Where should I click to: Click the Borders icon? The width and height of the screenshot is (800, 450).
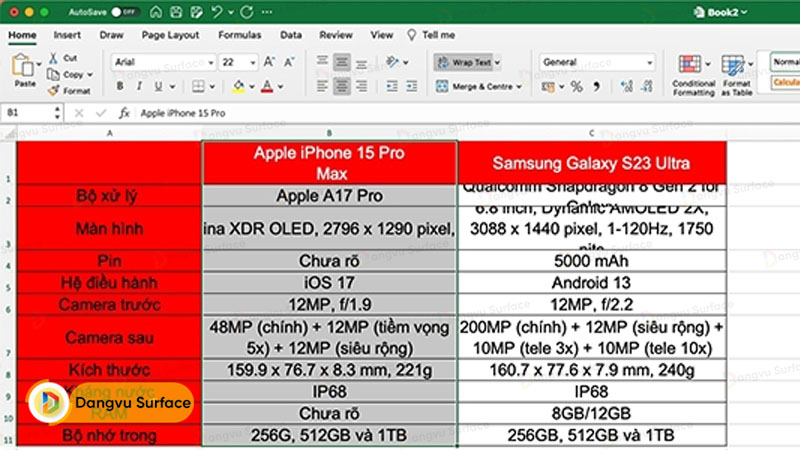[198, 86]
